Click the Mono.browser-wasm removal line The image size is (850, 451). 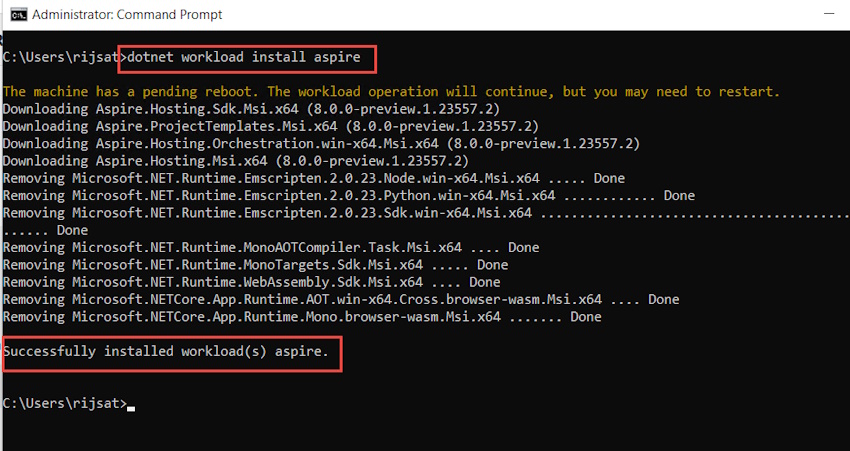pos(302,317)
